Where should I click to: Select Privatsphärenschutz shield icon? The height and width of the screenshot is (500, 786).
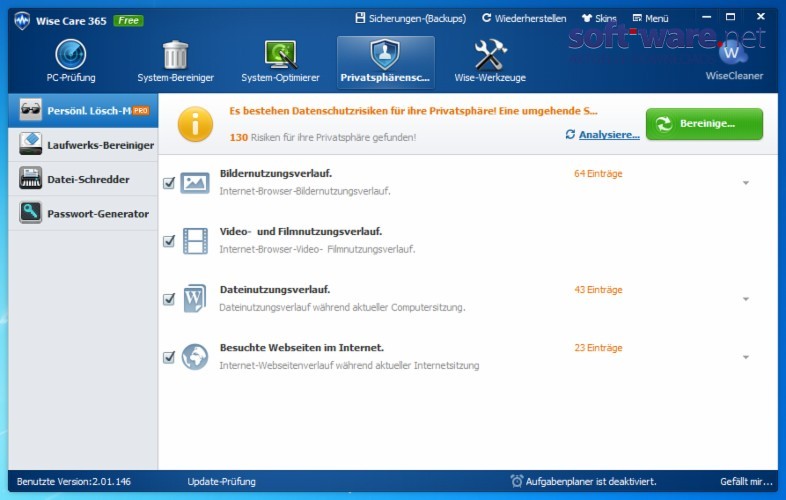[x=385, y=54]
